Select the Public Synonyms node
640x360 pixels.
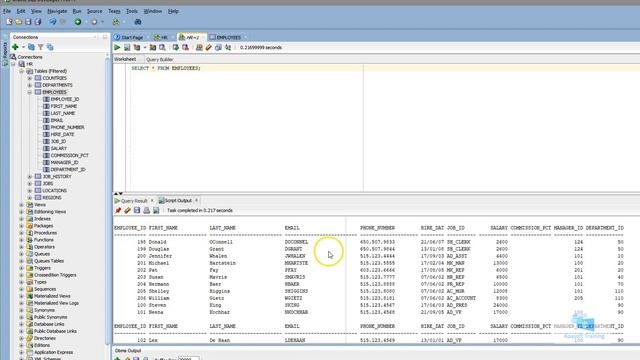(51, 317)
